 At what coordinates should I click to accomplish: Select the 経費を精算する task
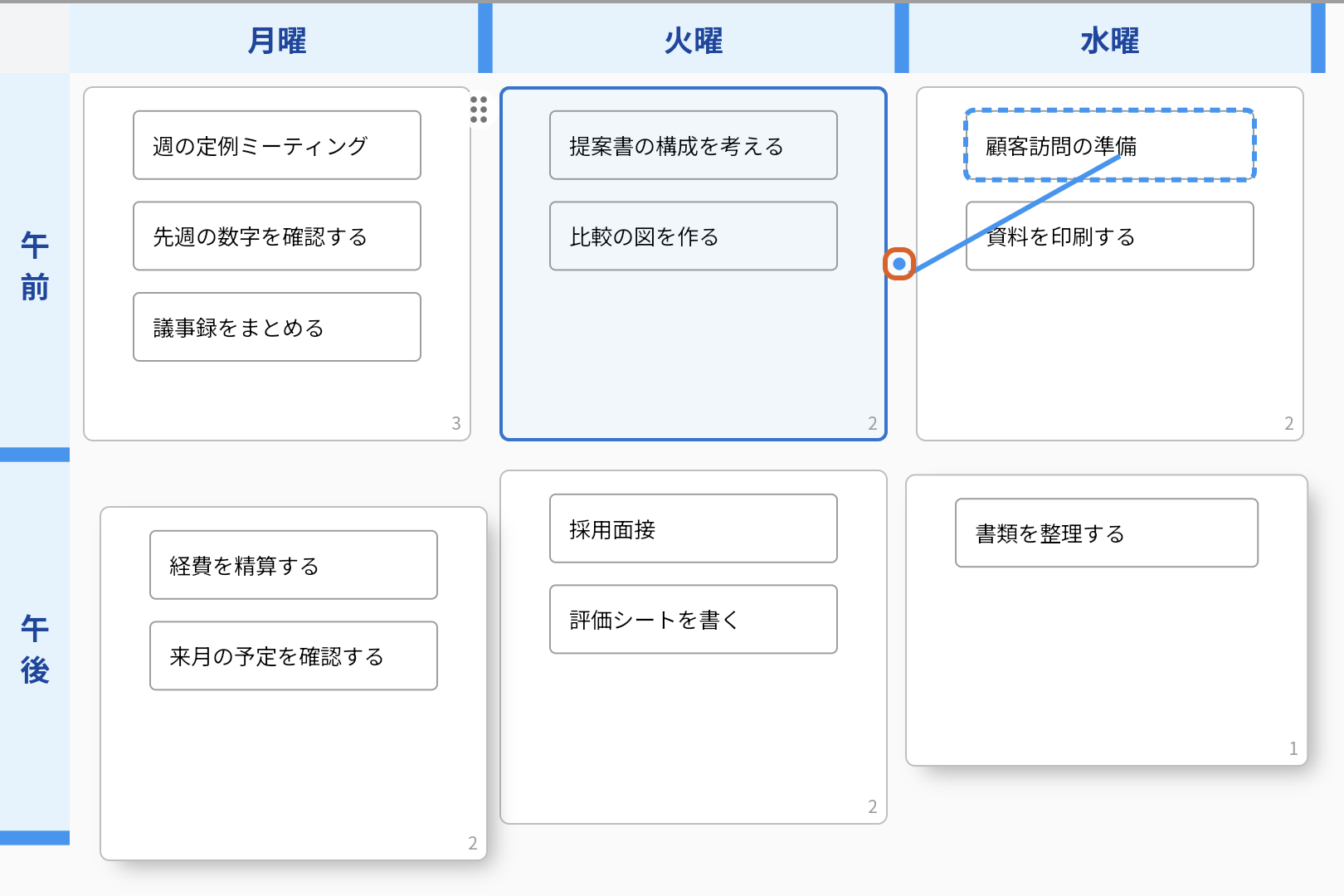coord(294,565)
